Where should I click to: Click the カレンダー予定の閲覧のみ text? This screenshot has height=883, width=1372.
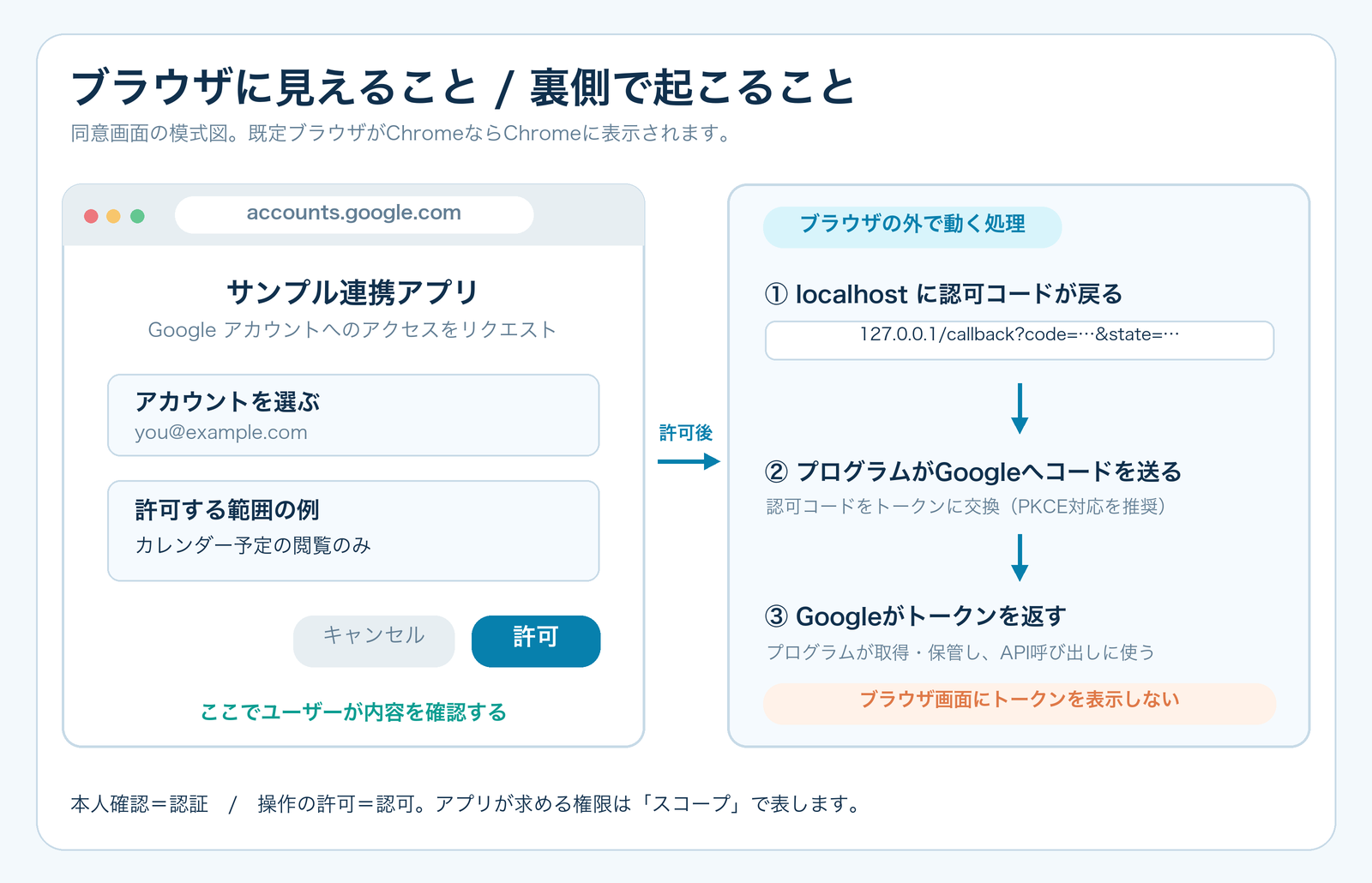coord(253,545)
